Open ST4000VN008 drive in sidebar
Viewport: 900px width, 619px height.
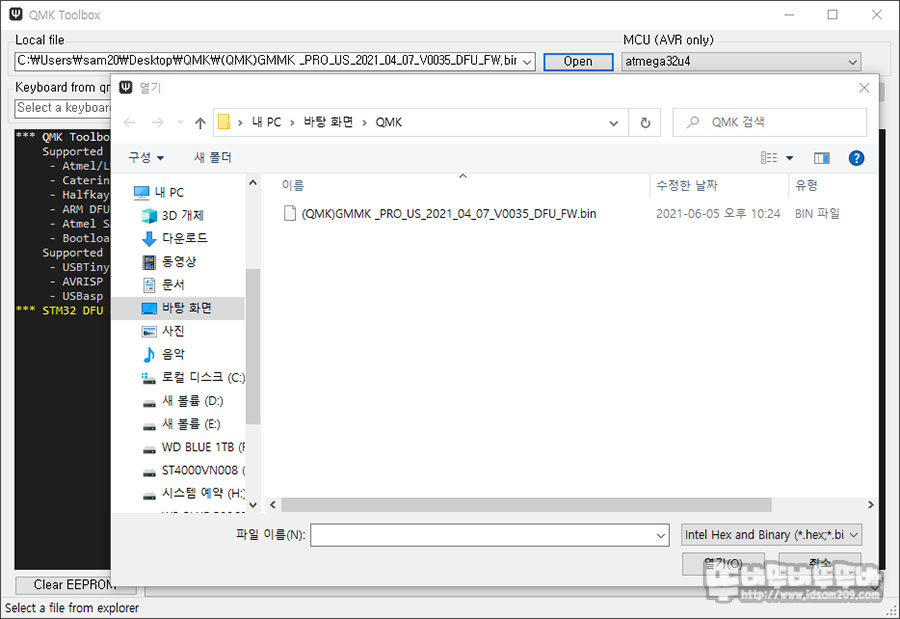pos(193,470)
